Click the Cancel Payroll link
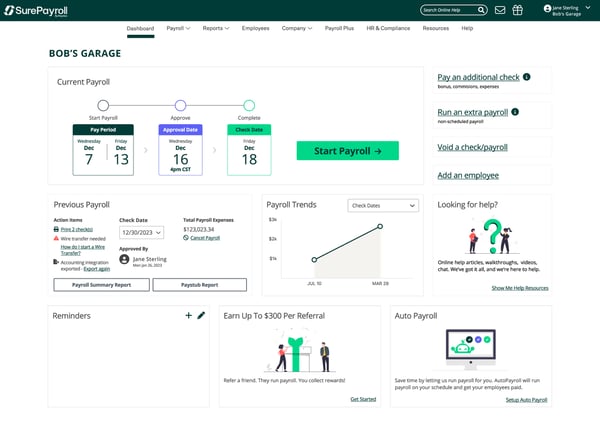 tap(205, 238)
